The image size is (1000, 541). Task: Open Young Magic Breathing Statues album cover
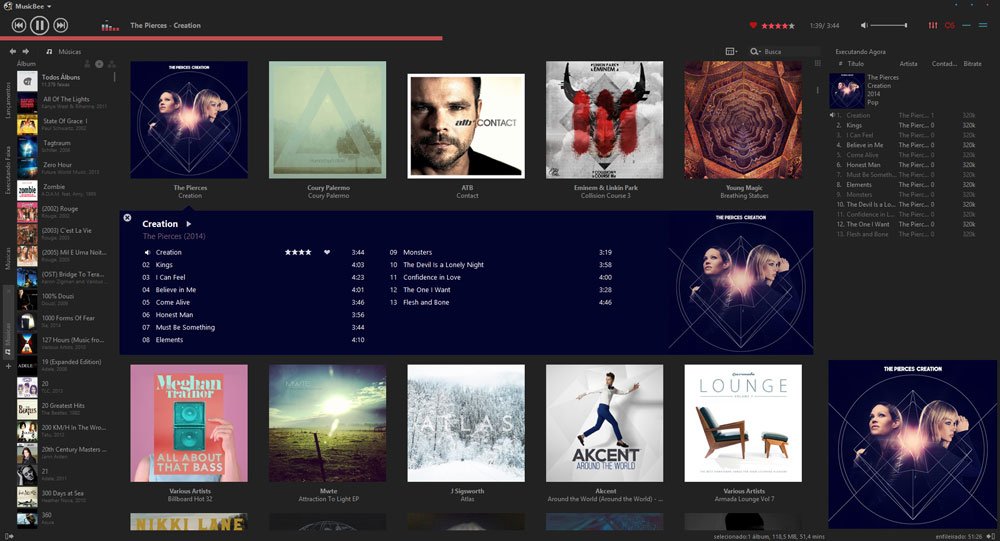(743, 120)
